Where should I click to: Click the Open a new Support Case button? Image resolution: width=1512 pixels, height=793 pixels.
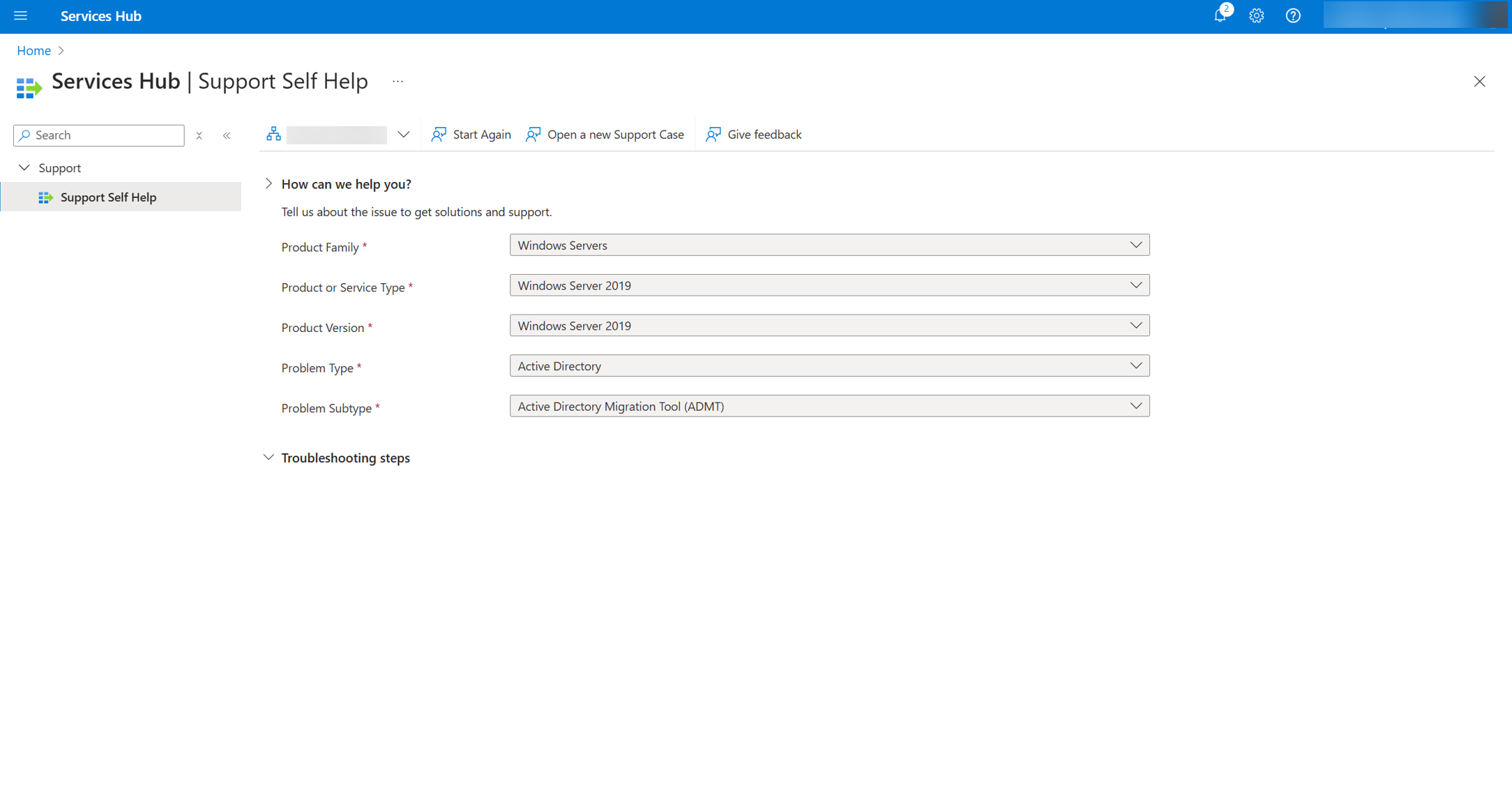coord(605,134)
